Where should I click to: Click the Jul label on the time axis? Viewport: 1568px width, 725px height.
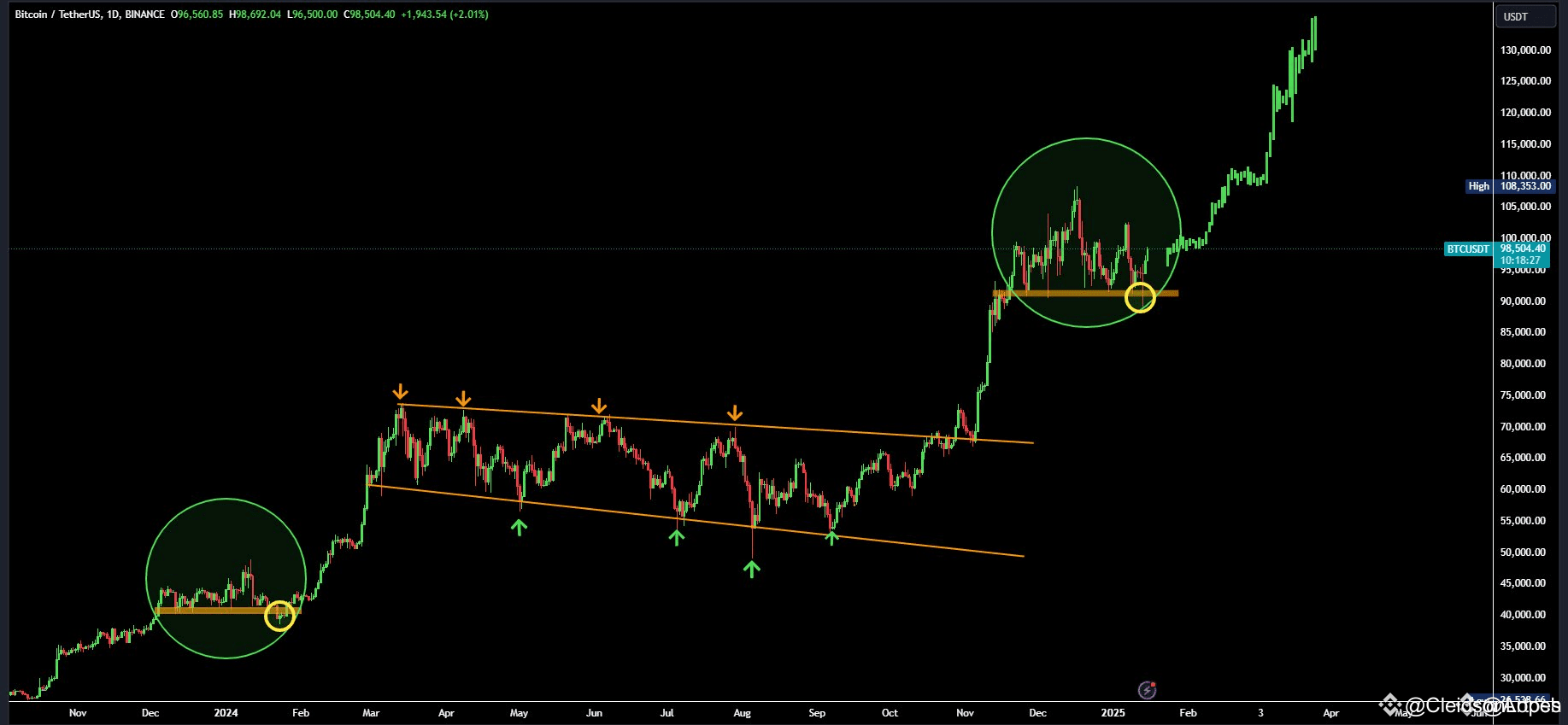667,713
